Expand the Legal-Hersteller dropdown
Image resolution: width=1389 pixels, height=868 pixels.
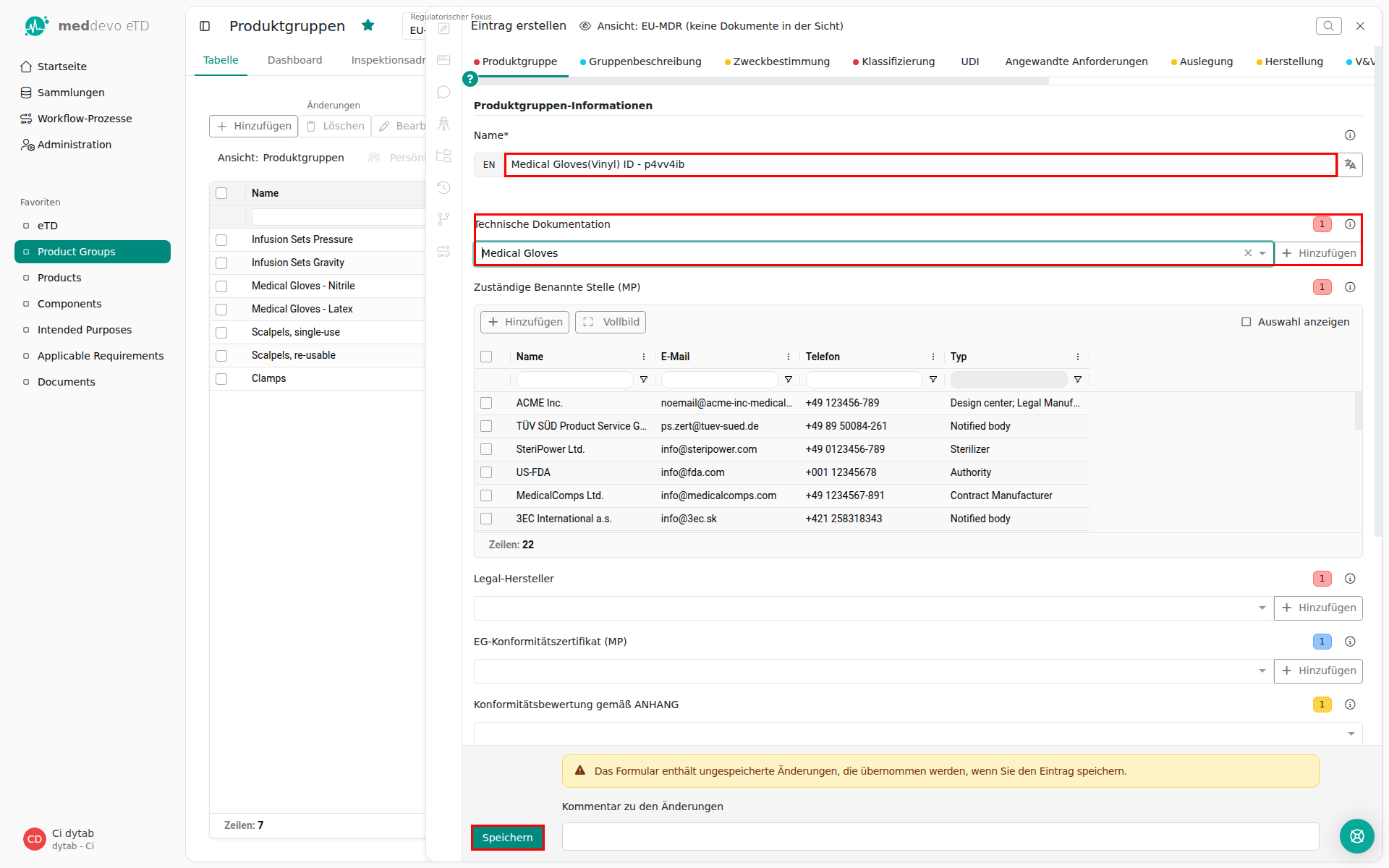(x=1262, y=608)
